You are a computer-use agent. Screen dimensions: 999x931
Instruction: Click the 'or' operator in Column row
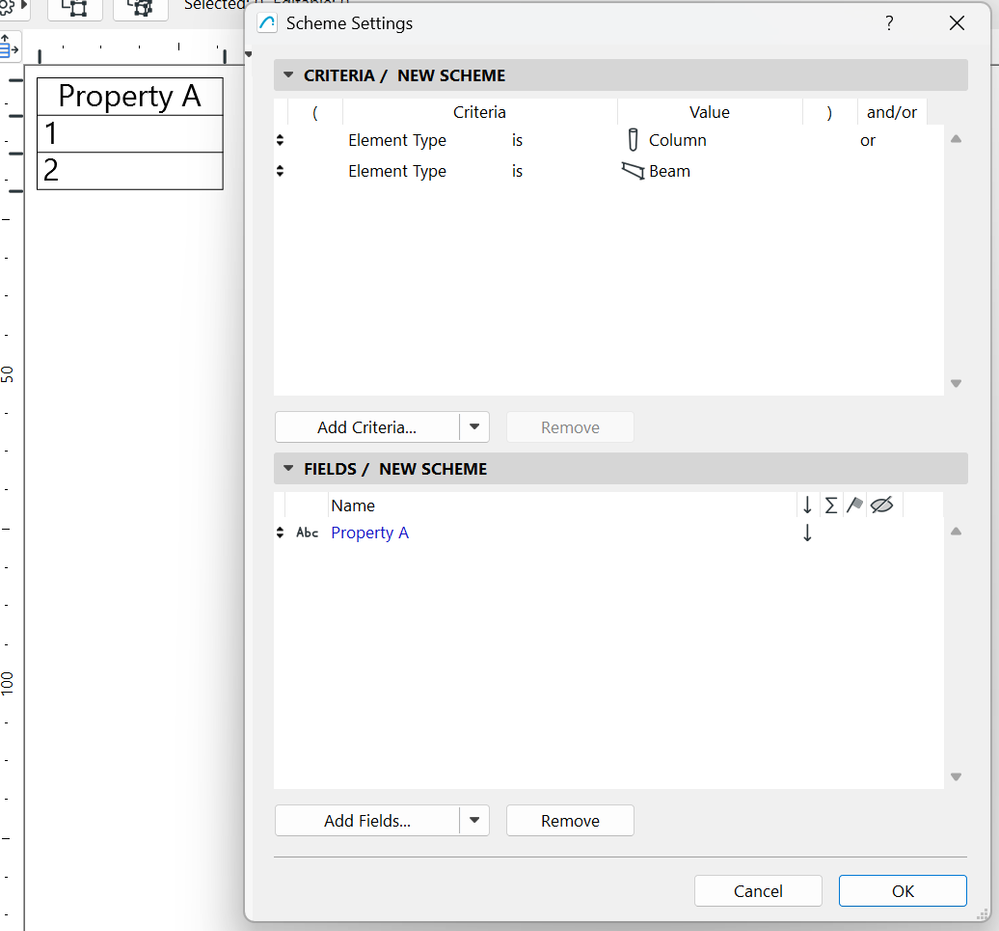tap(867, 140)
